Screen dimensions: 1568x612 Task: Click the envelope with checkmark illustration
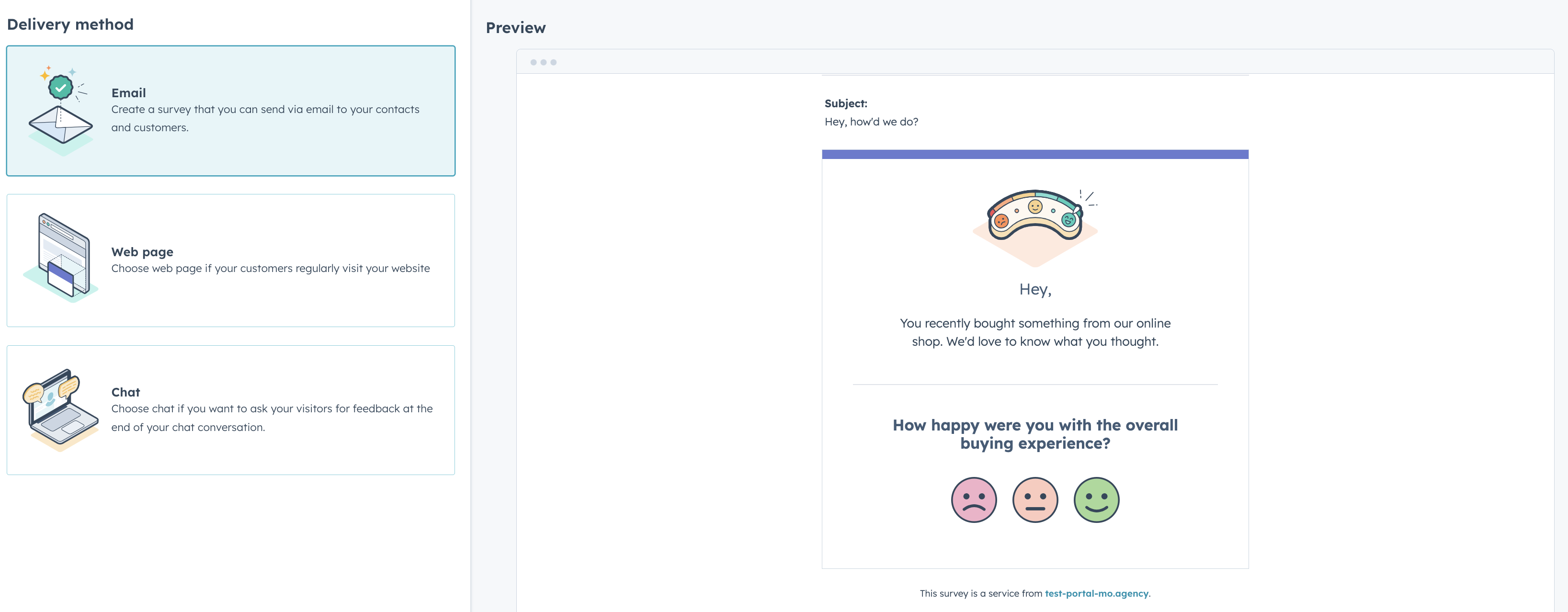61,111
